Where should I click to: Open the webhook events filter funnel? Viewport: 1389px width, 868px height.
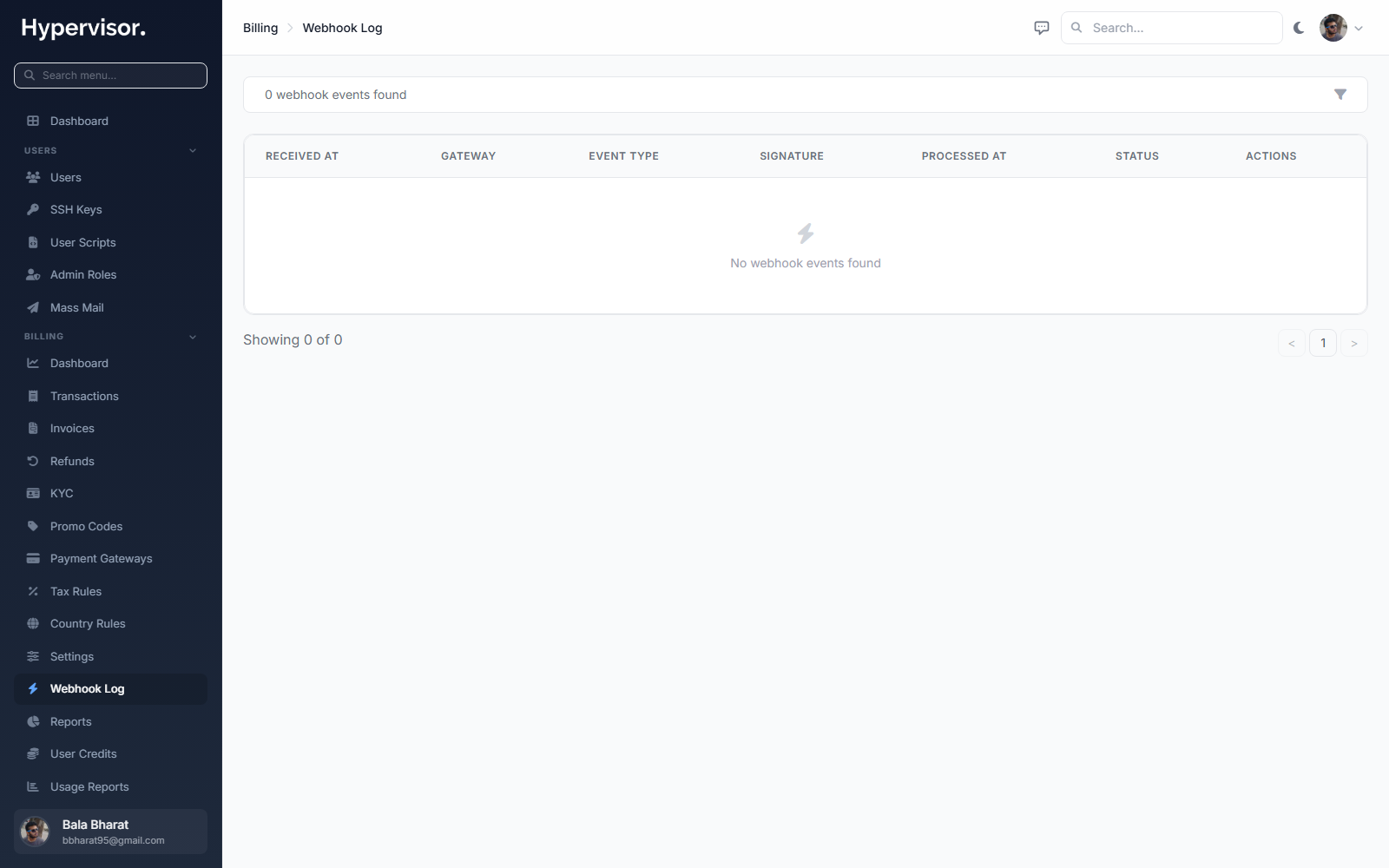1340,95
